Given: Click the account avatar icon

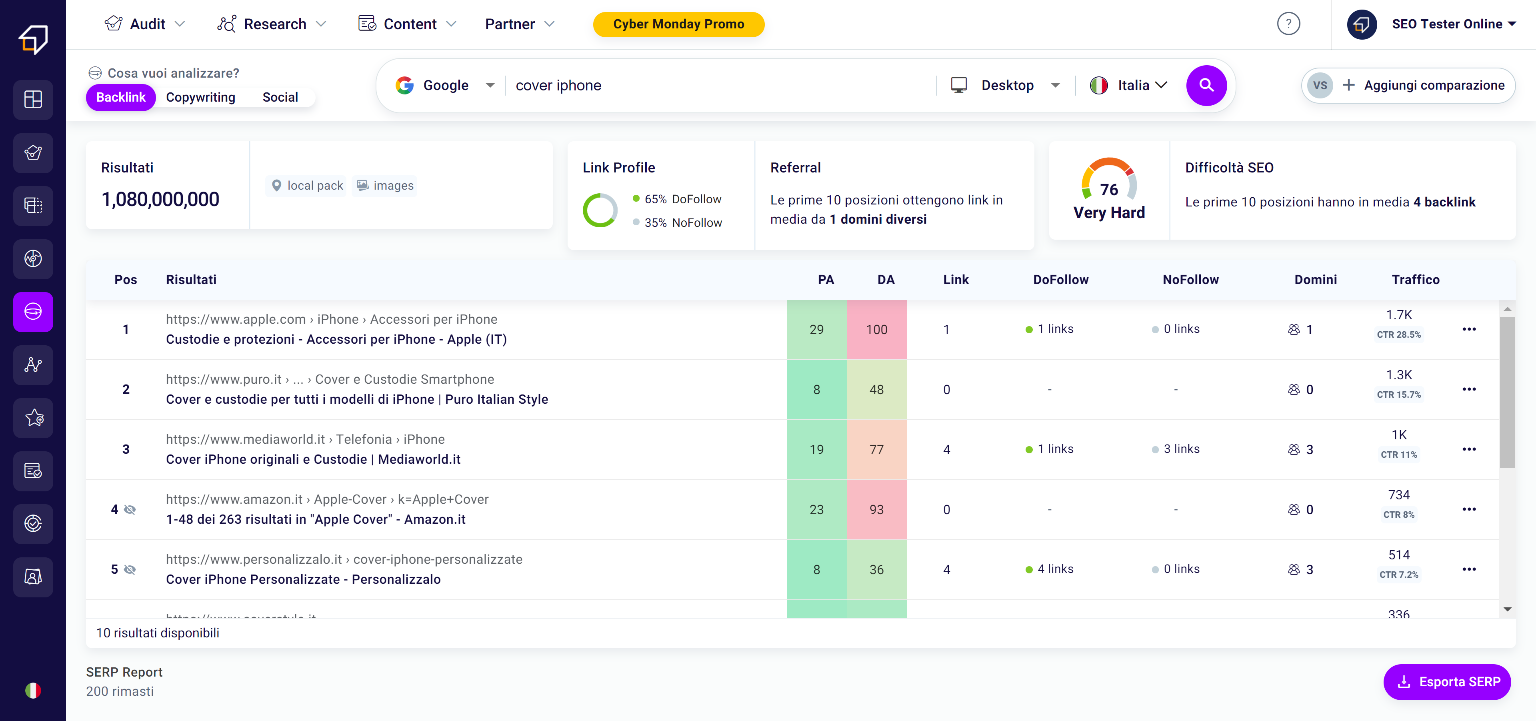Looking at the screenshot, I should (1362, 24).
